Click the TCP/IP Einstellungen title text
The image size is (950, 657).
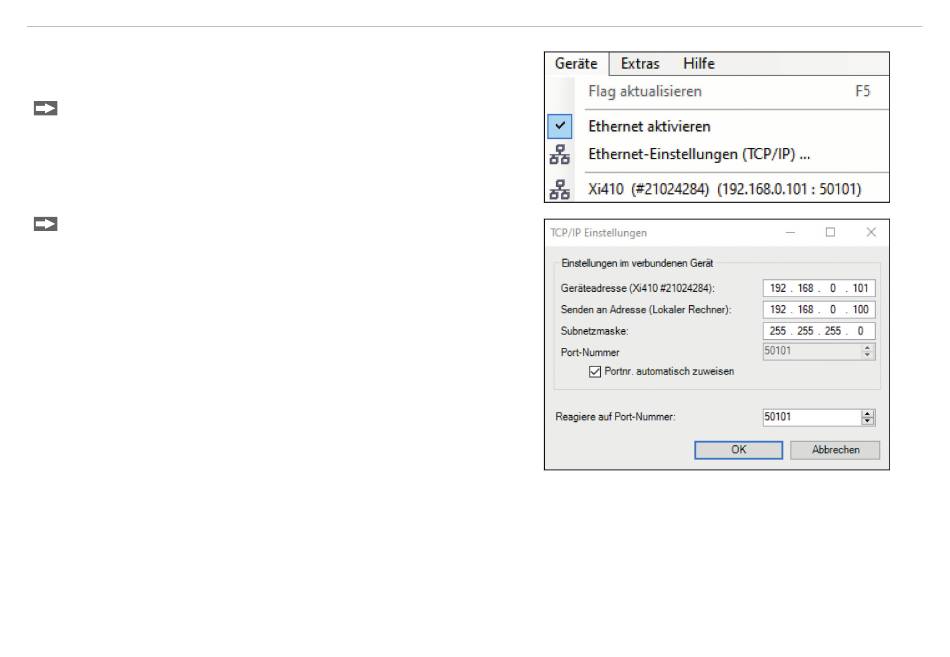click(599, 233)
